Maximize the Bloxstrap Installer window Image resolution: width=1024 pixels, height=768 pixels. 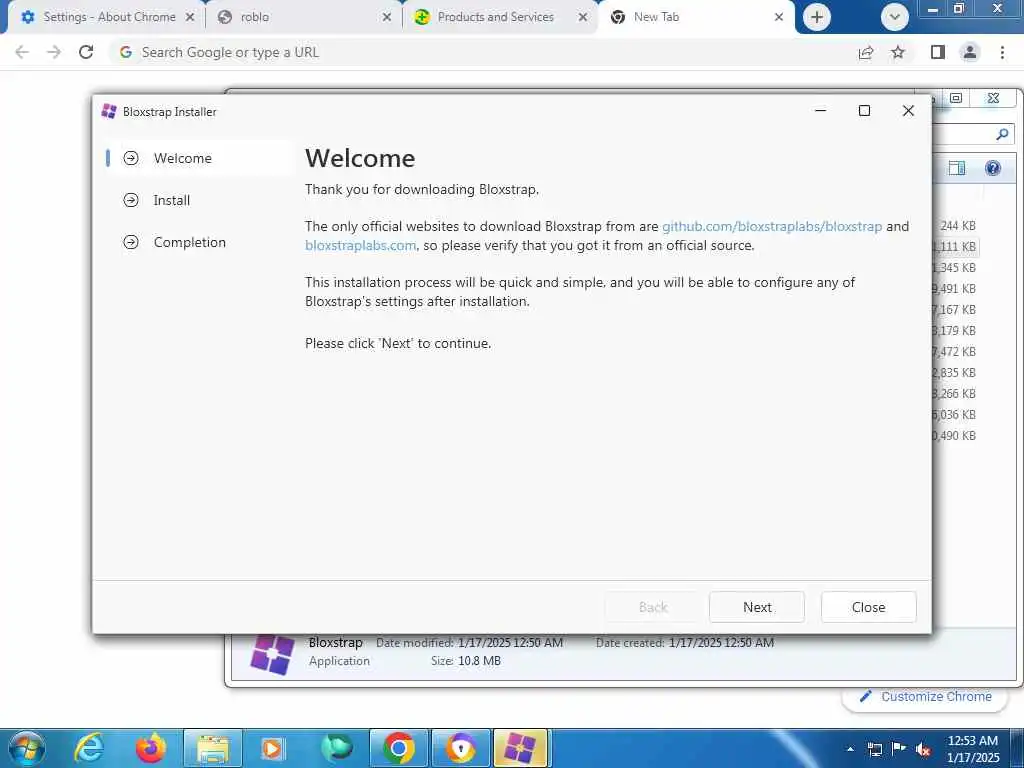864,111
